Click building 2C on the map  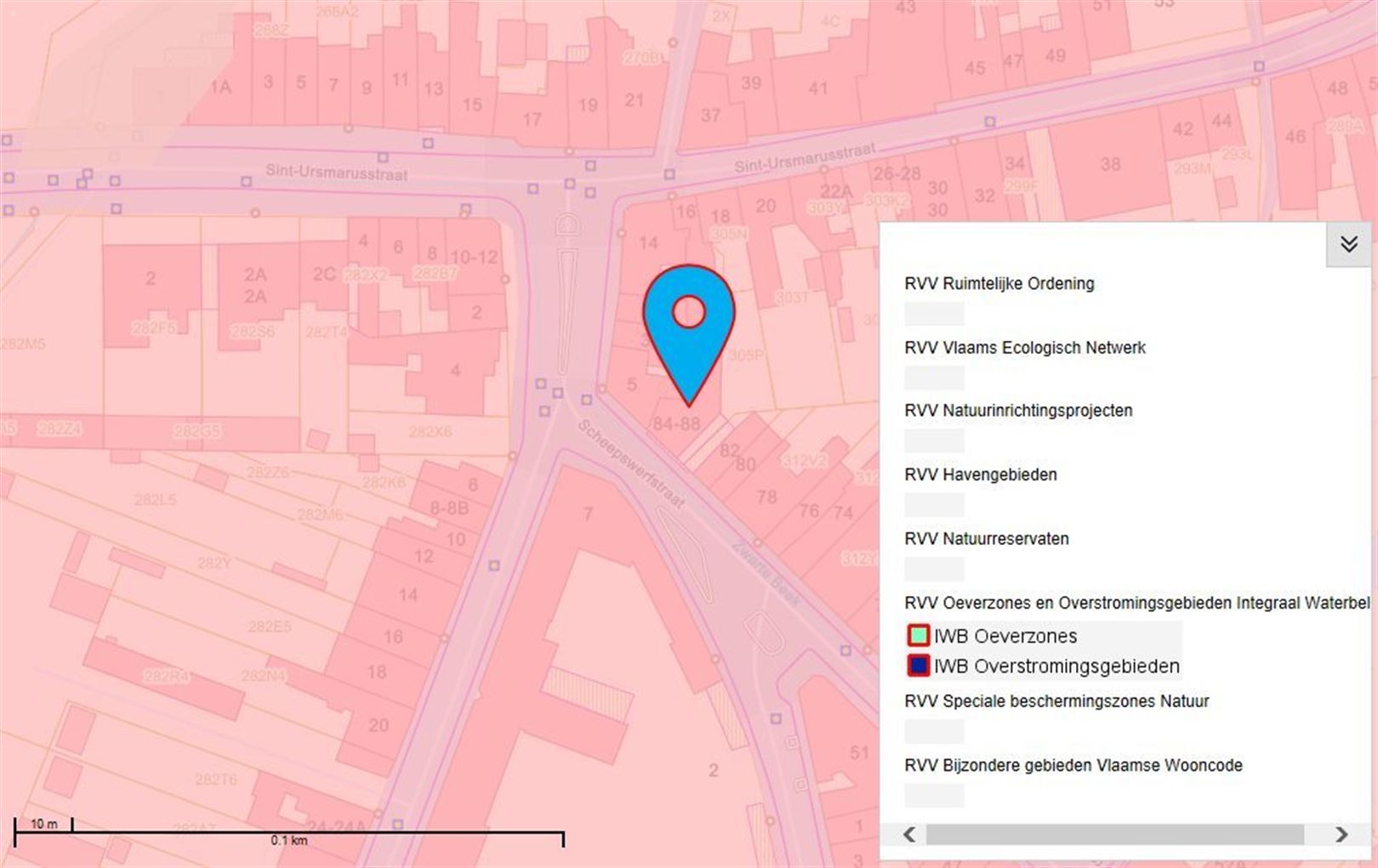pos(323,274)
